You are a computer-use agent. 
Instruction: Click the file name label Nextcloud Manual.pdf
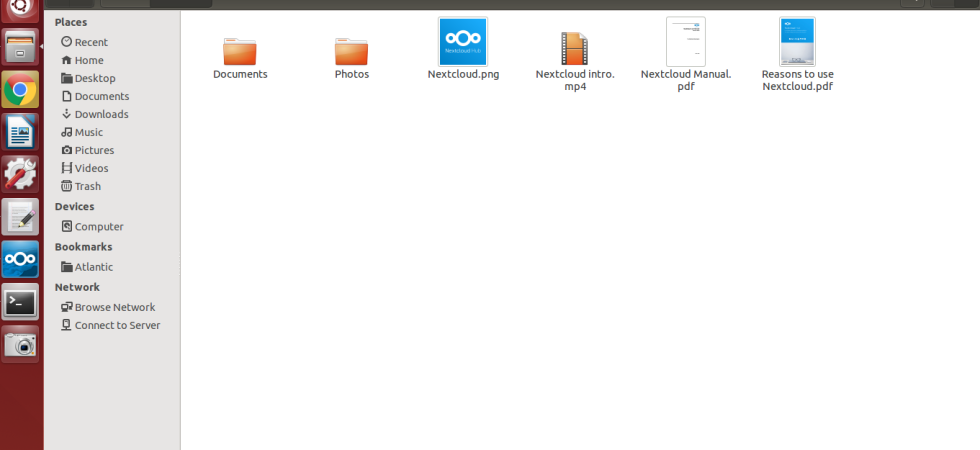pyautogui.click(x=686, y=80)
